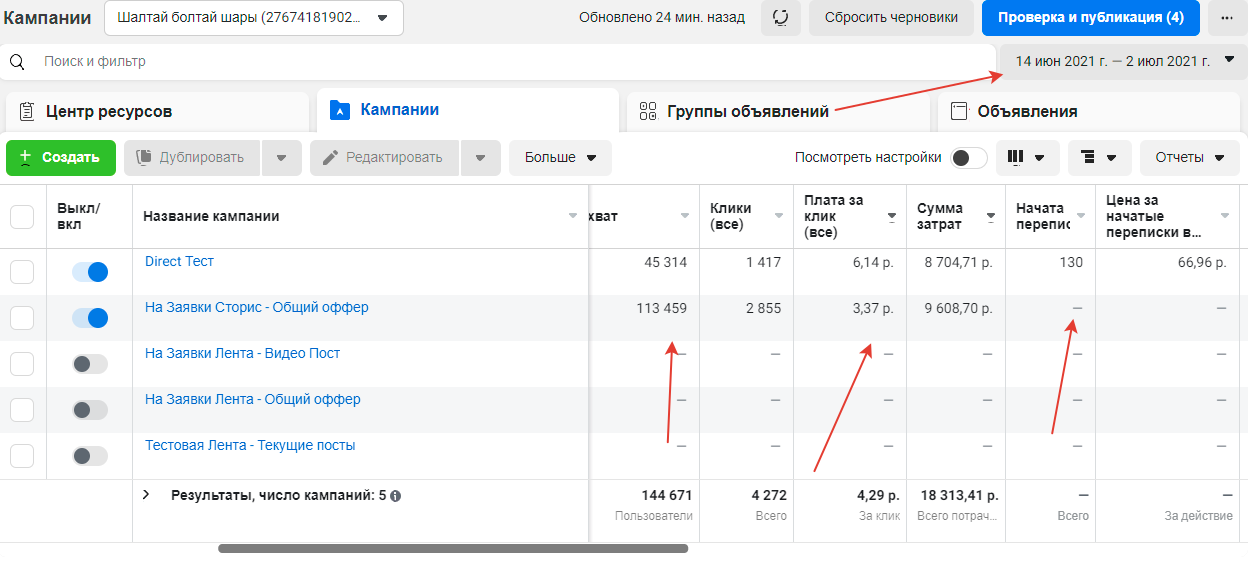Expand the Больше dropdown menu

[560, 158]
